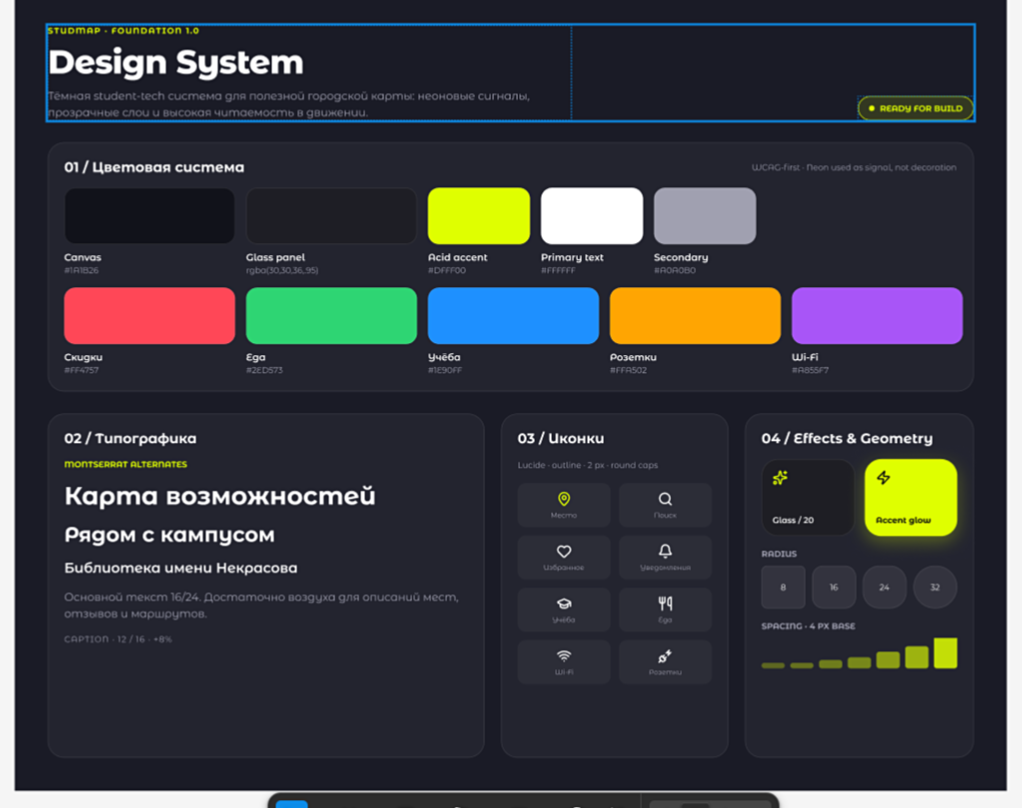Screen dimensions: 1022x808
Task: Click the #DFFF00 hex code text
Action: (x=446, y=270)
